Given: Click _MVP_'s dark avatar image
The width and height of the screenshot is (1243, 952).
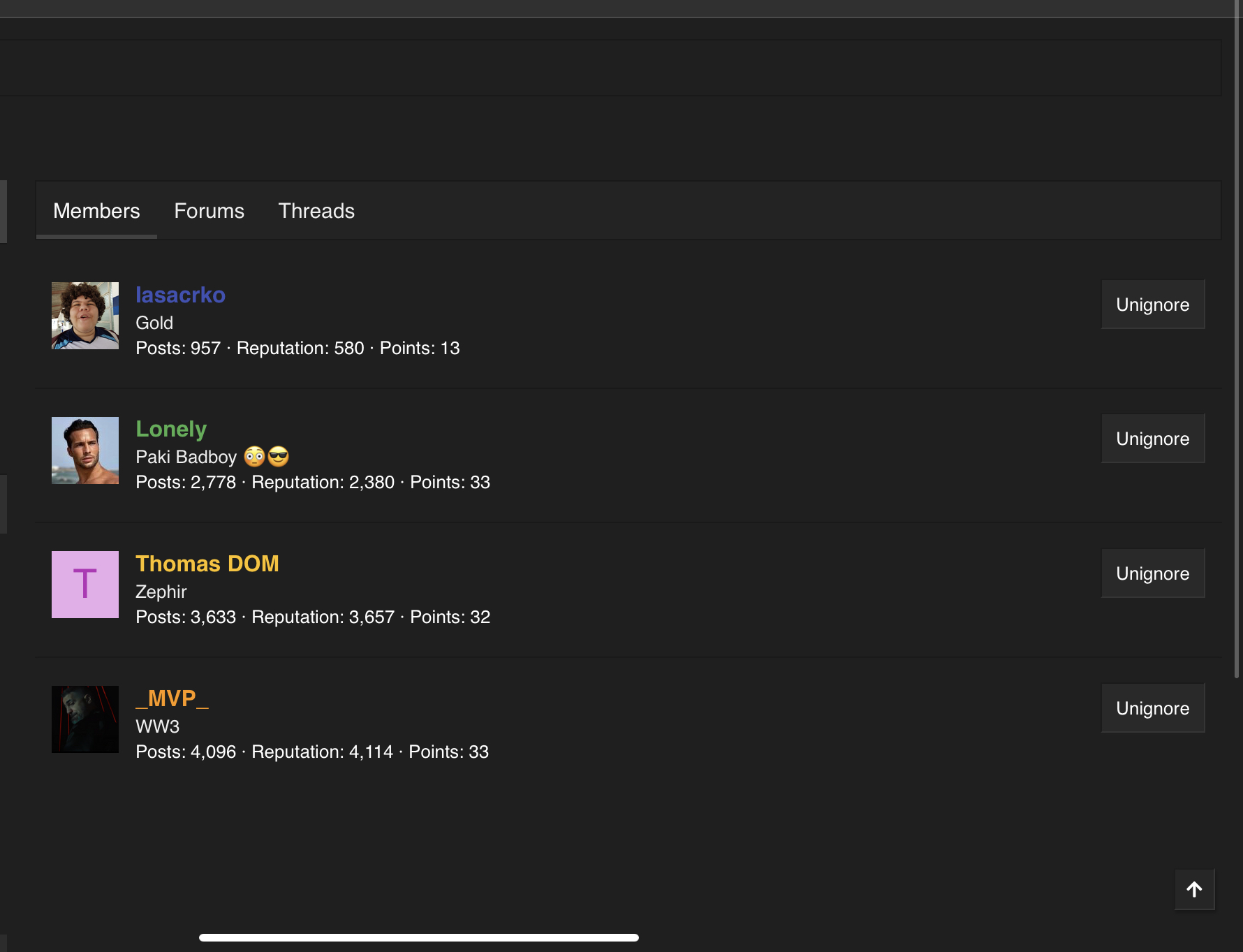Looking at the screenshot, I should (85, 719).
